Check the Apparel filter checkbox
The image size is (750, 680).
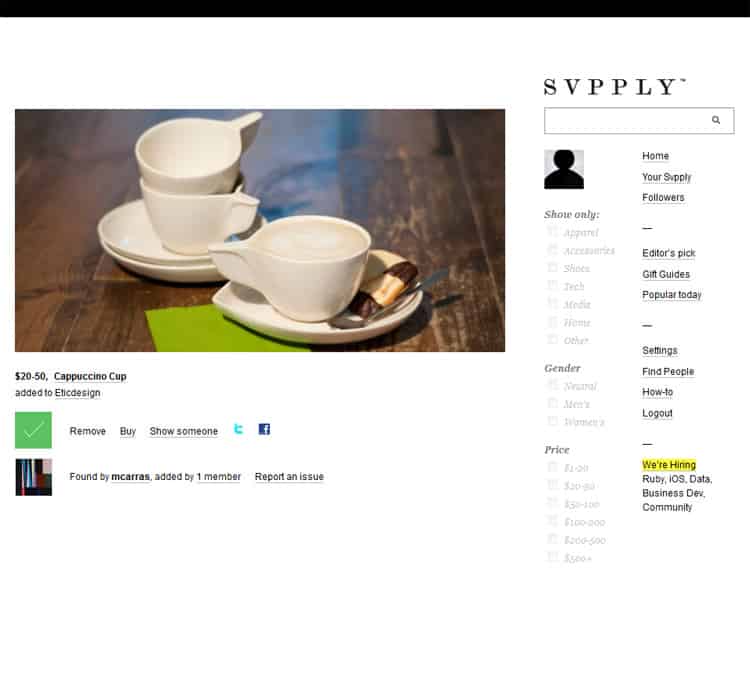(x=552, y=231)
